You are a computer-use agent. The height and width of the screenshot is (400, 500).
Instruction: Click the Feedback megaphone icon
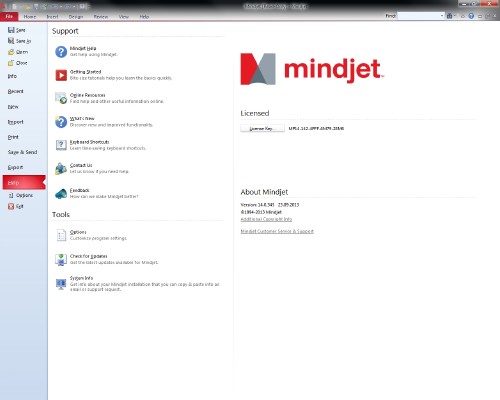pyautogui.click(x=61, y=193)
